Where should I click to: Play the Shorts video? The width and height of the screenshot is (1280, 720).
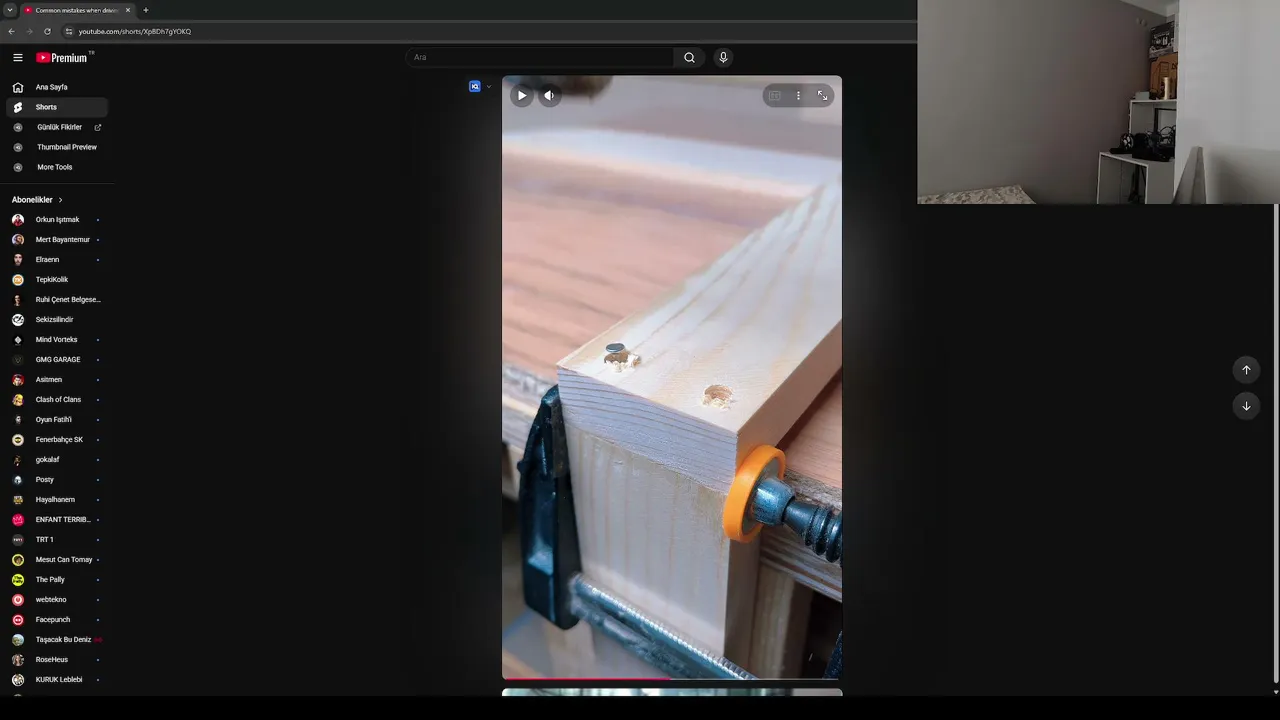pyautogui.click(x=522, y=96)
